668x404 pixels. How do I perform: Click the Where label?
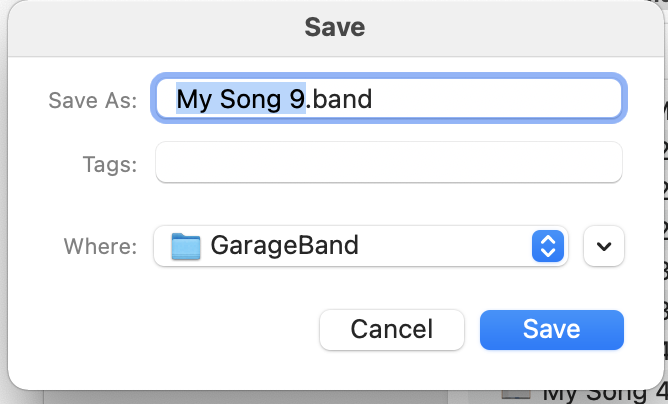click(x=100, y=246)
